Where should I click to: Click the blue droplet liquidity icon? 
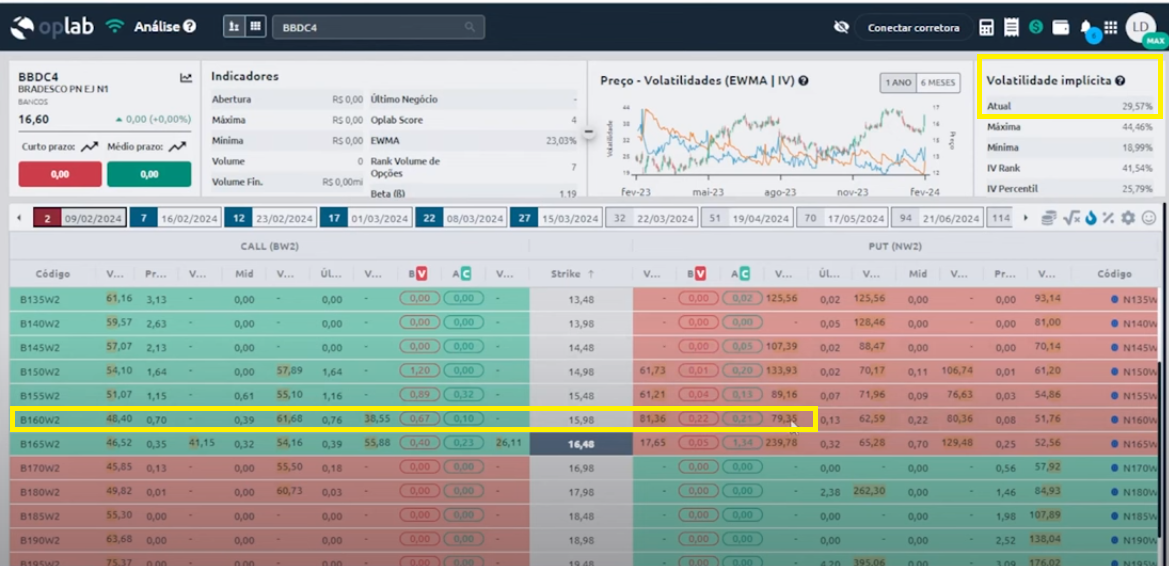[1090, 218]
